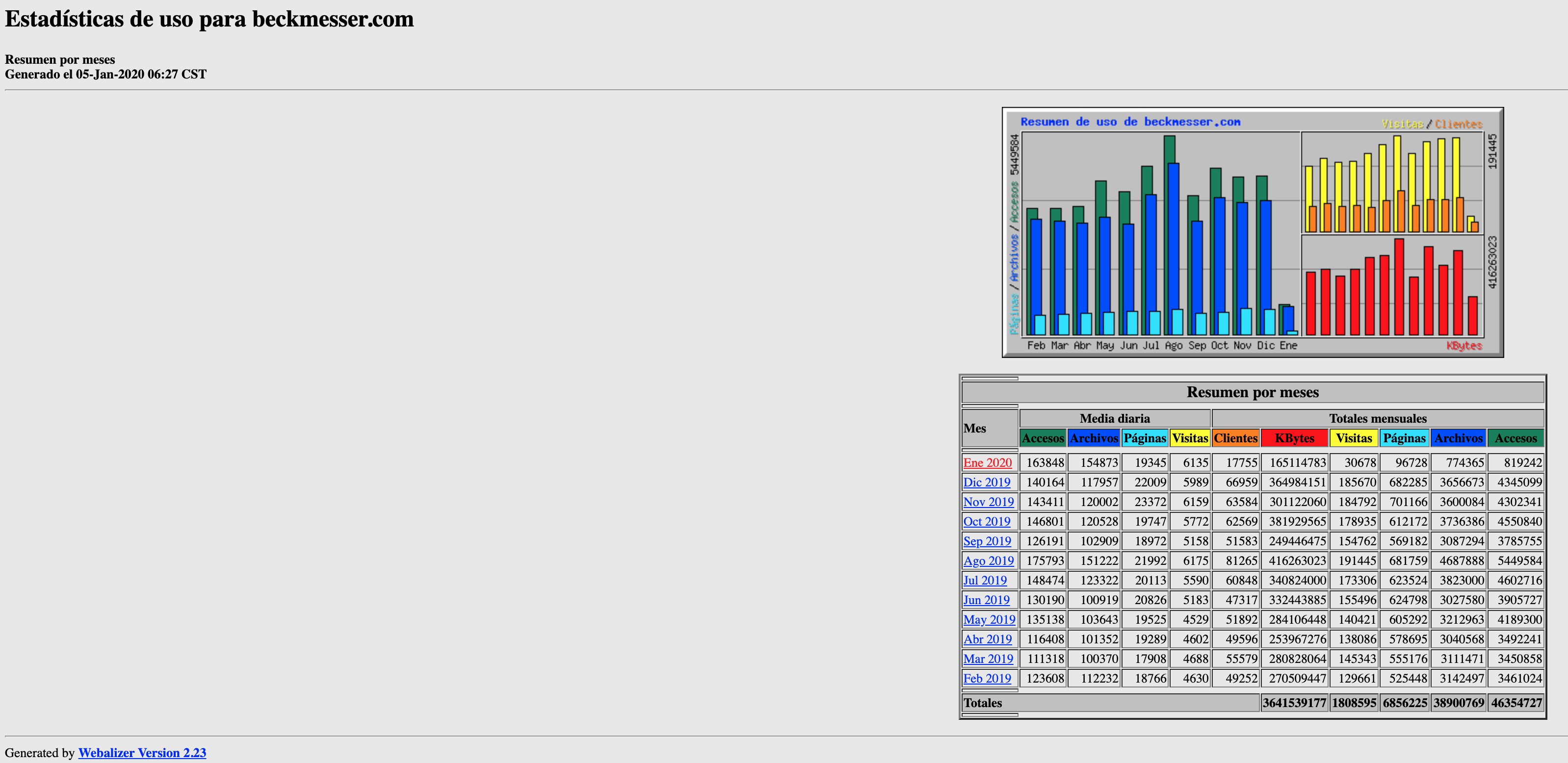Follow the Webalizer Version 2.23 link
Screen dimensions: 1568x763
(142, 753)
